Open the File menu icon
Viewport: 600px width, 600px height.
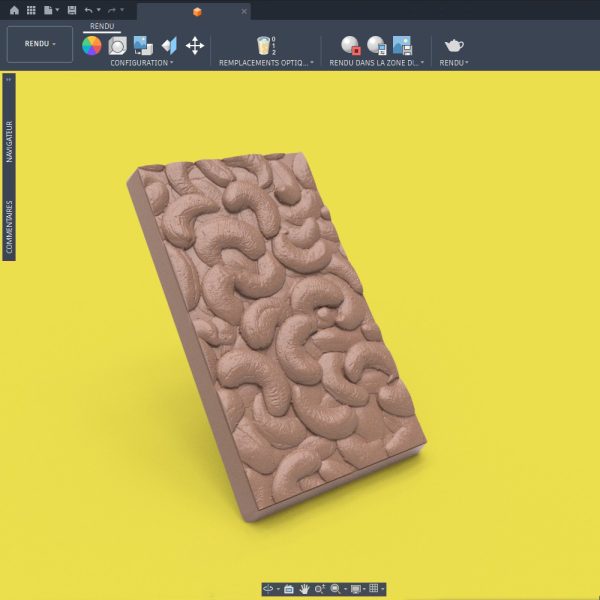pos(48,10)
